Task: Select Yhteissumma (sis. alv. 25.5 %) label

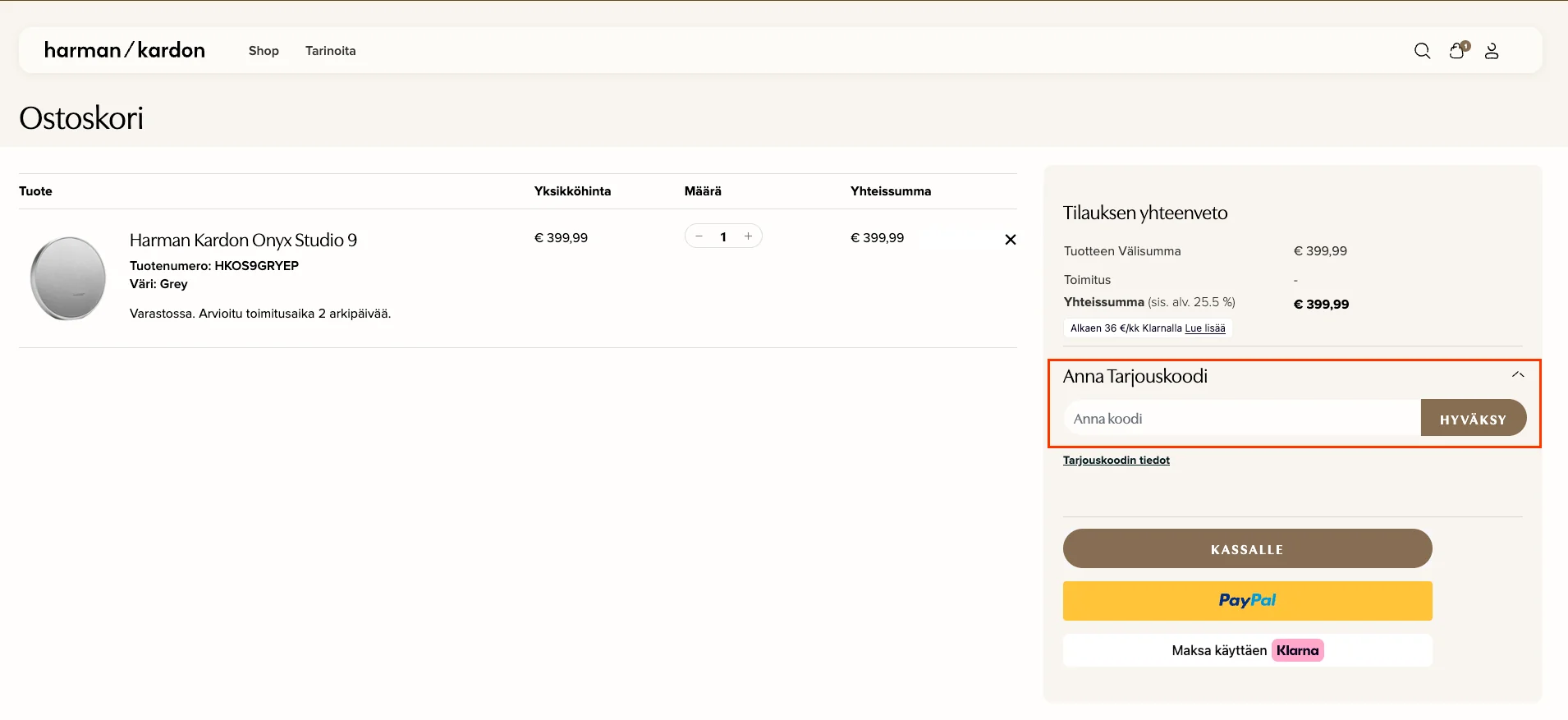Action: pos(1149,302)
